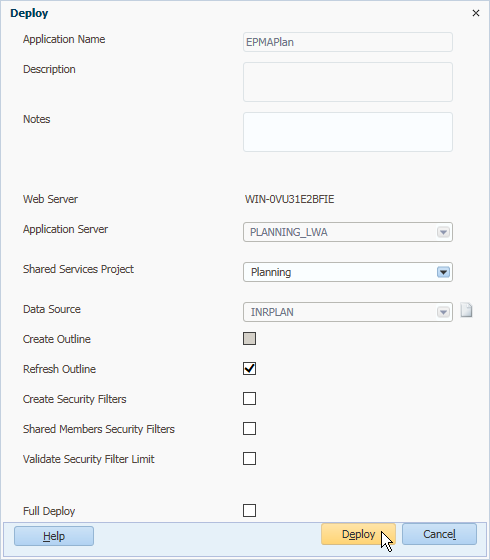
Task: Toggle the Create Outline checkbox
Action: tap(249, 339)
